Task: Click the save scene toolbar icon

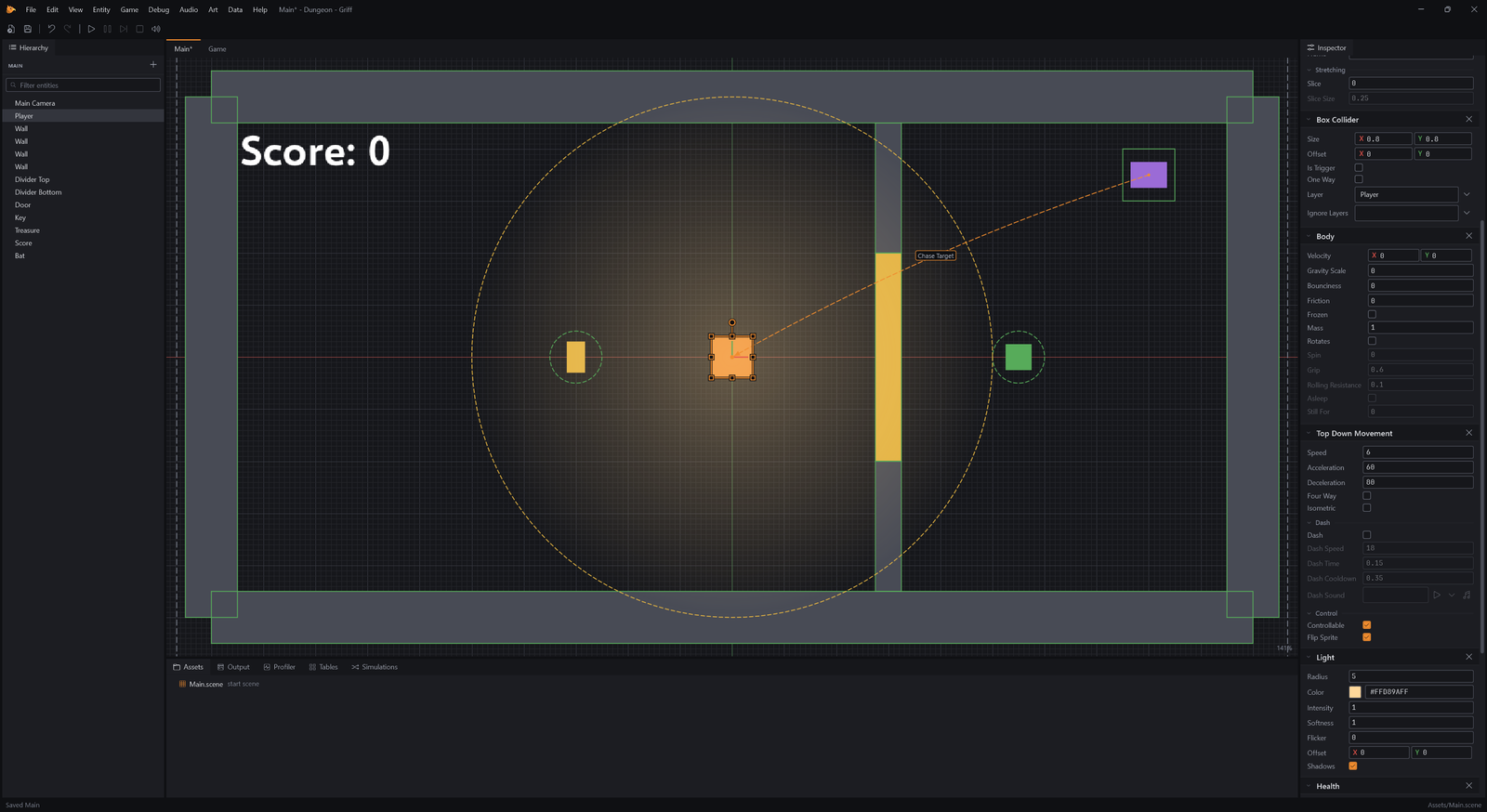Action: click(28, 29)
